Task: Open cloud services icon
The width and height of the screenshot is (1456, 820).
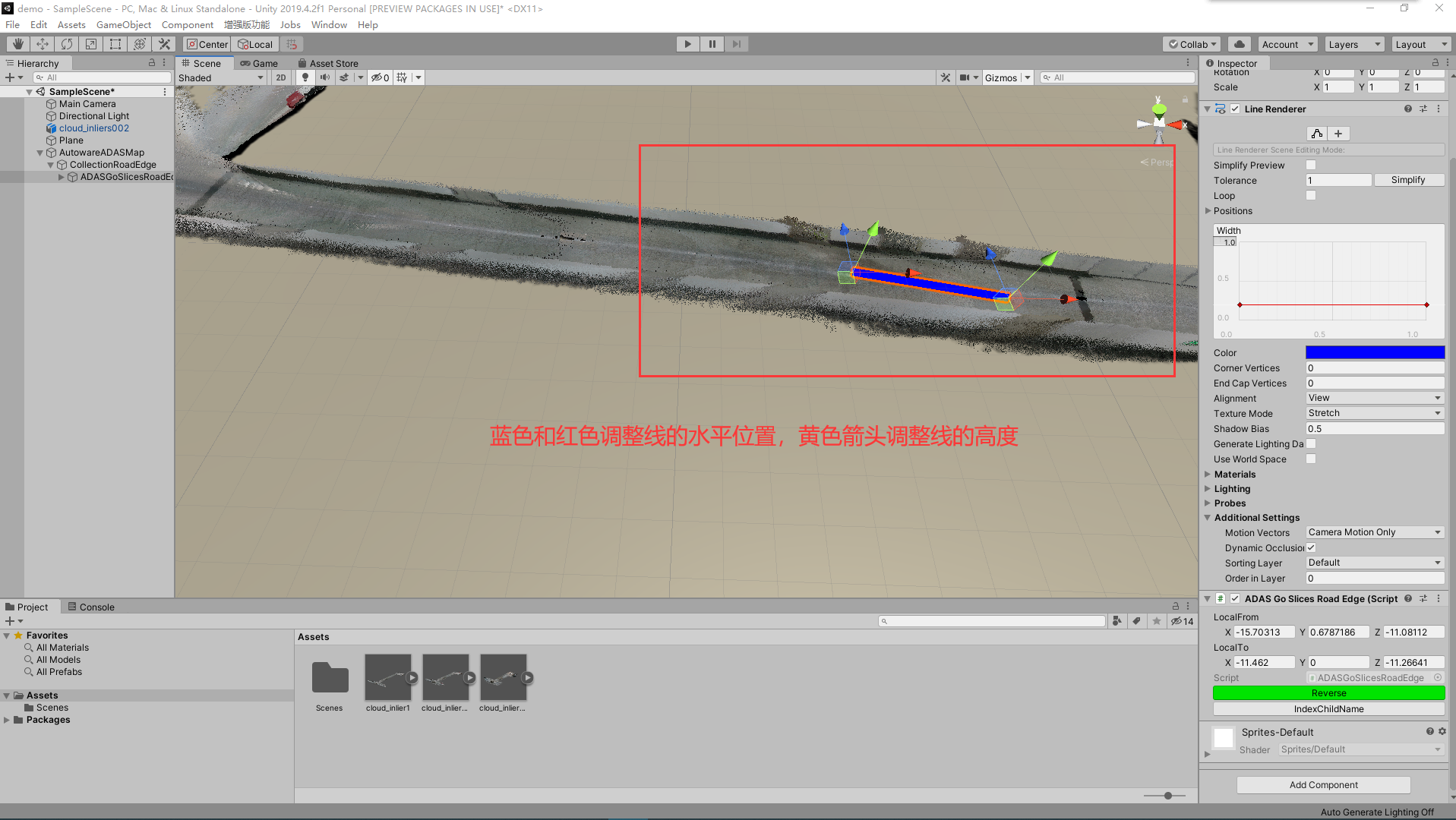Action: (x=1239, y=44)
